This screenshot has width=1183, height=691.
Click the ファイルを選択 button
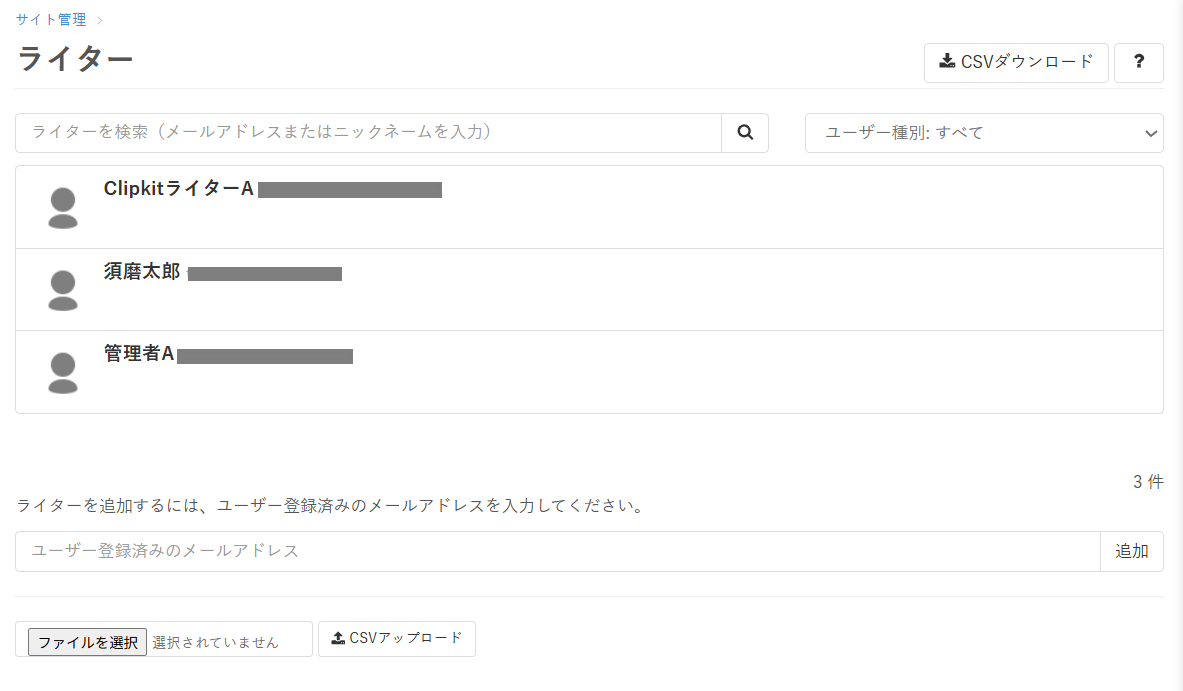pyautogui.click(x=88, y=642)
